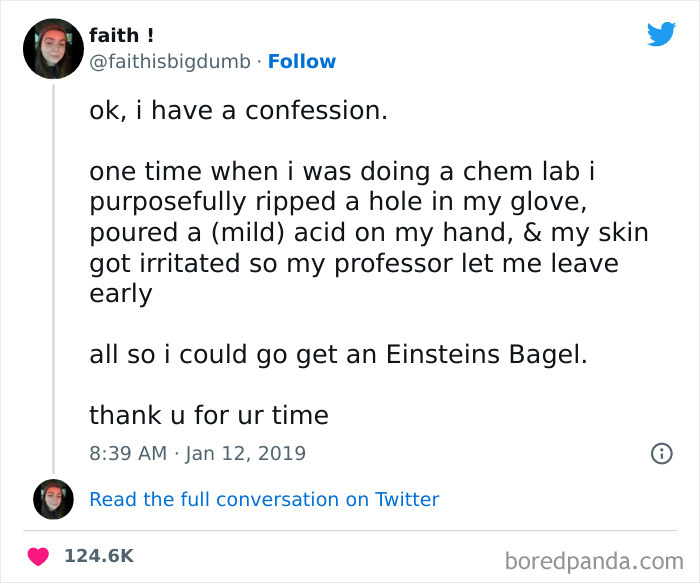Click the vertical thread line under the avatar

(52, 280)
